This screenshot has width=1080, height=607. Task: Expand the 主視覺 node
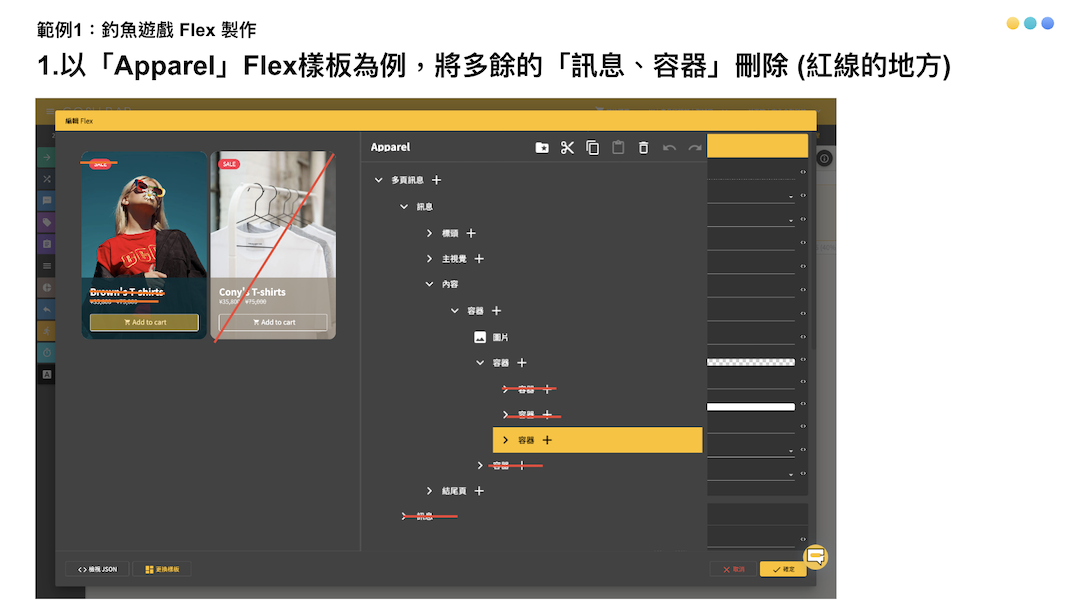[x=429, y=259]
